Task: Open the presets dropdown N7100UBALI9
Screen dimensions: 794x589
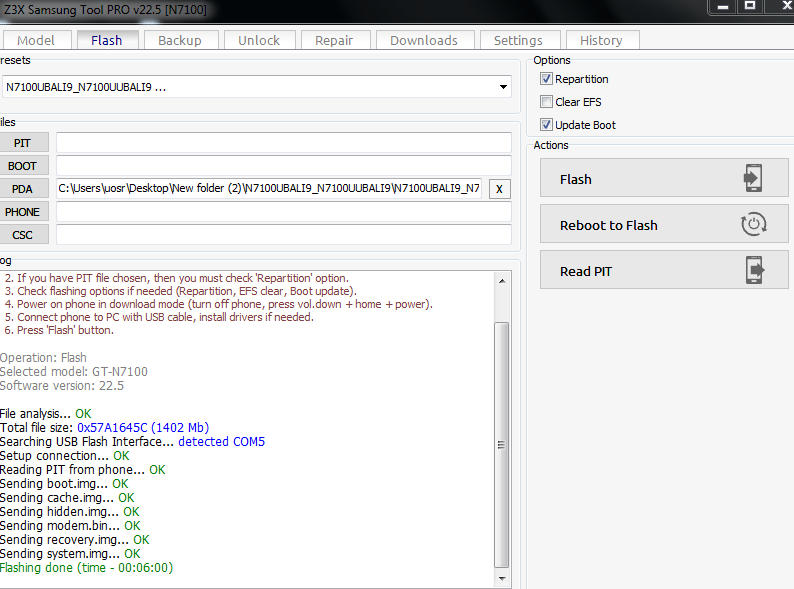Action: 257,87
